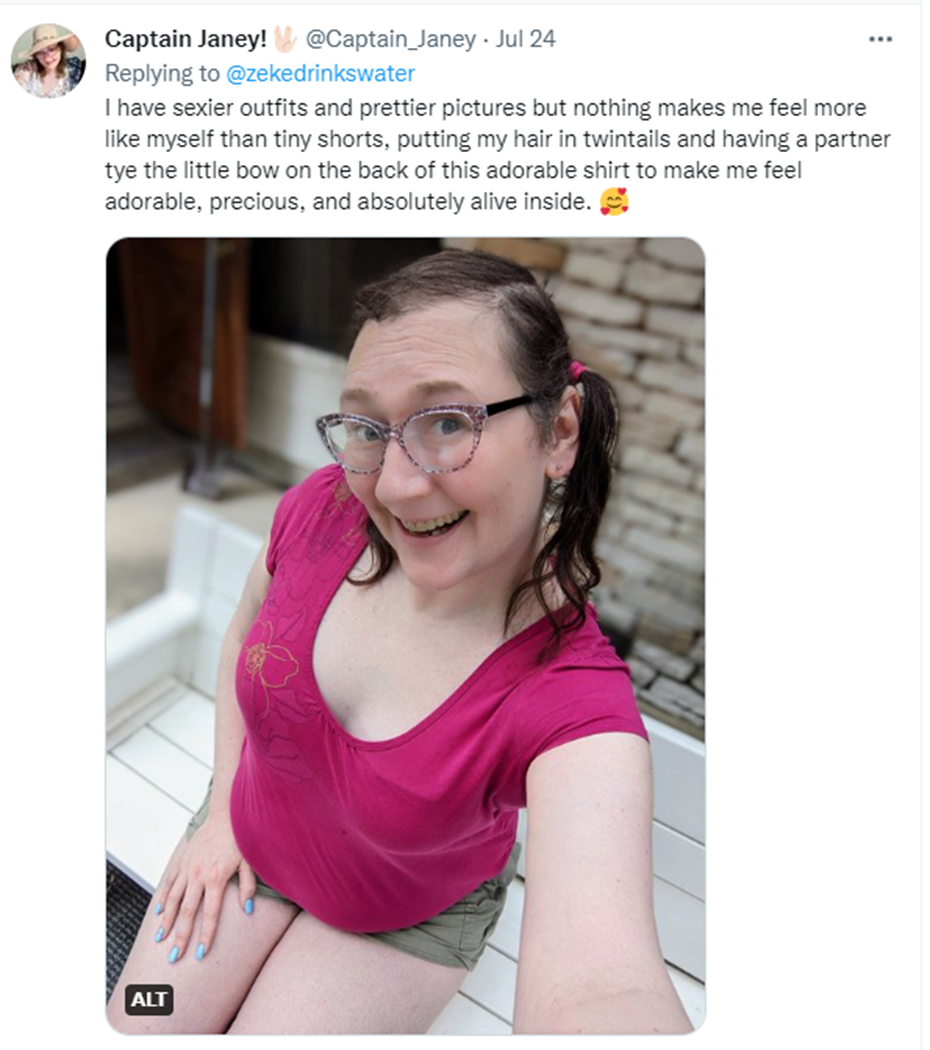Open Captain Janey's profile avatar

48,61
